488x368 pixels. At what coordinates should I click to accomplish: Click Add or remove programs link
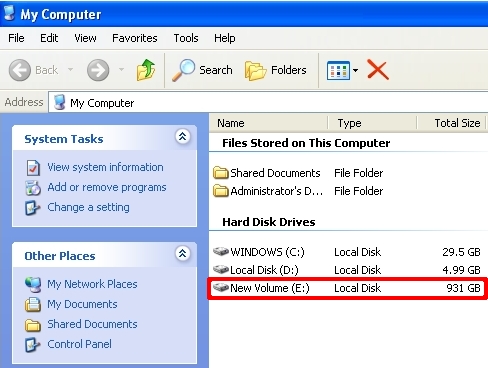click(107, 187)
